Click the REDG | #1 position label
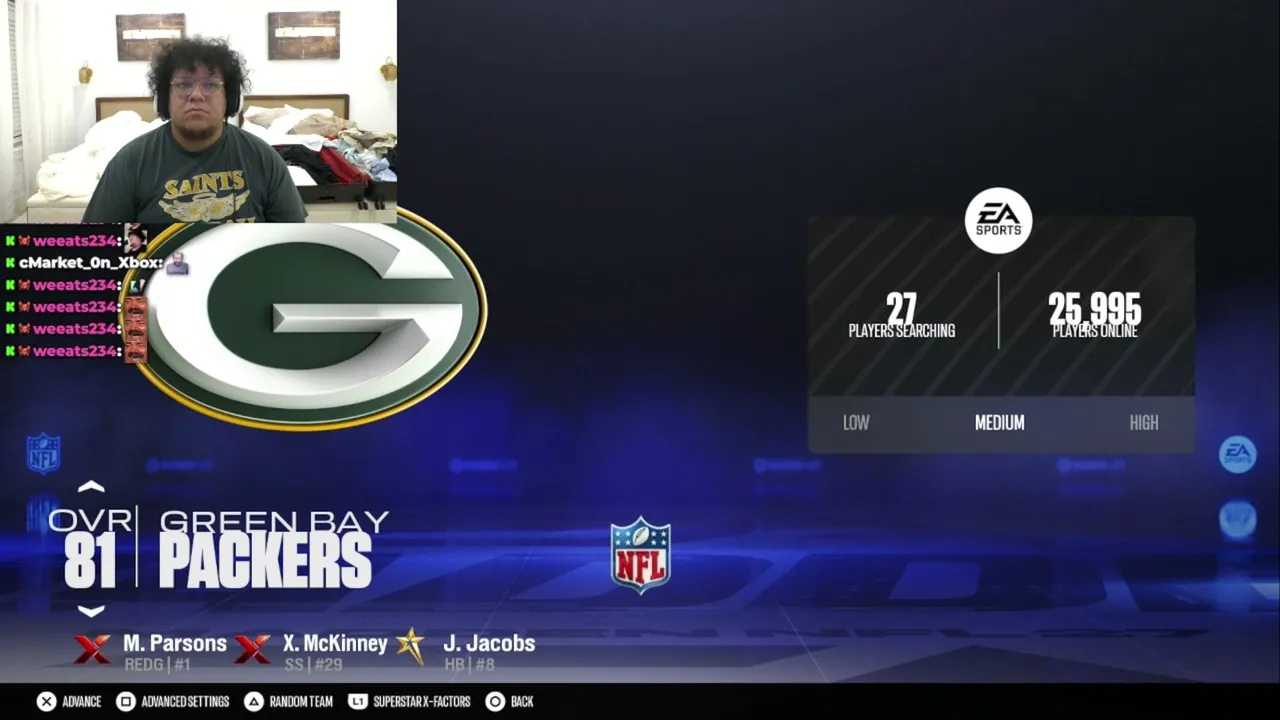 (157, 665)
